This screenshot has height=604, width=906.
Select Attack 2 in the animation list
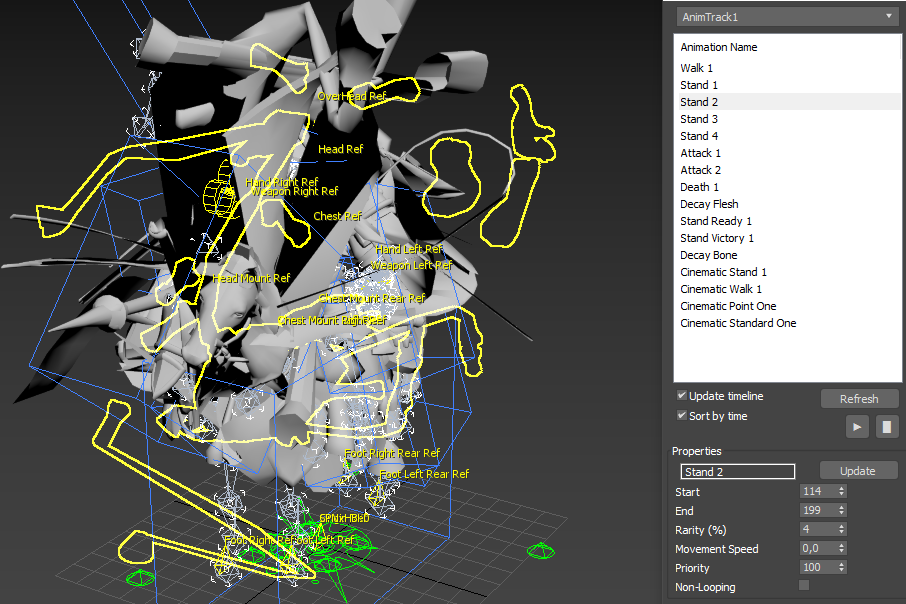coord(700,170)
